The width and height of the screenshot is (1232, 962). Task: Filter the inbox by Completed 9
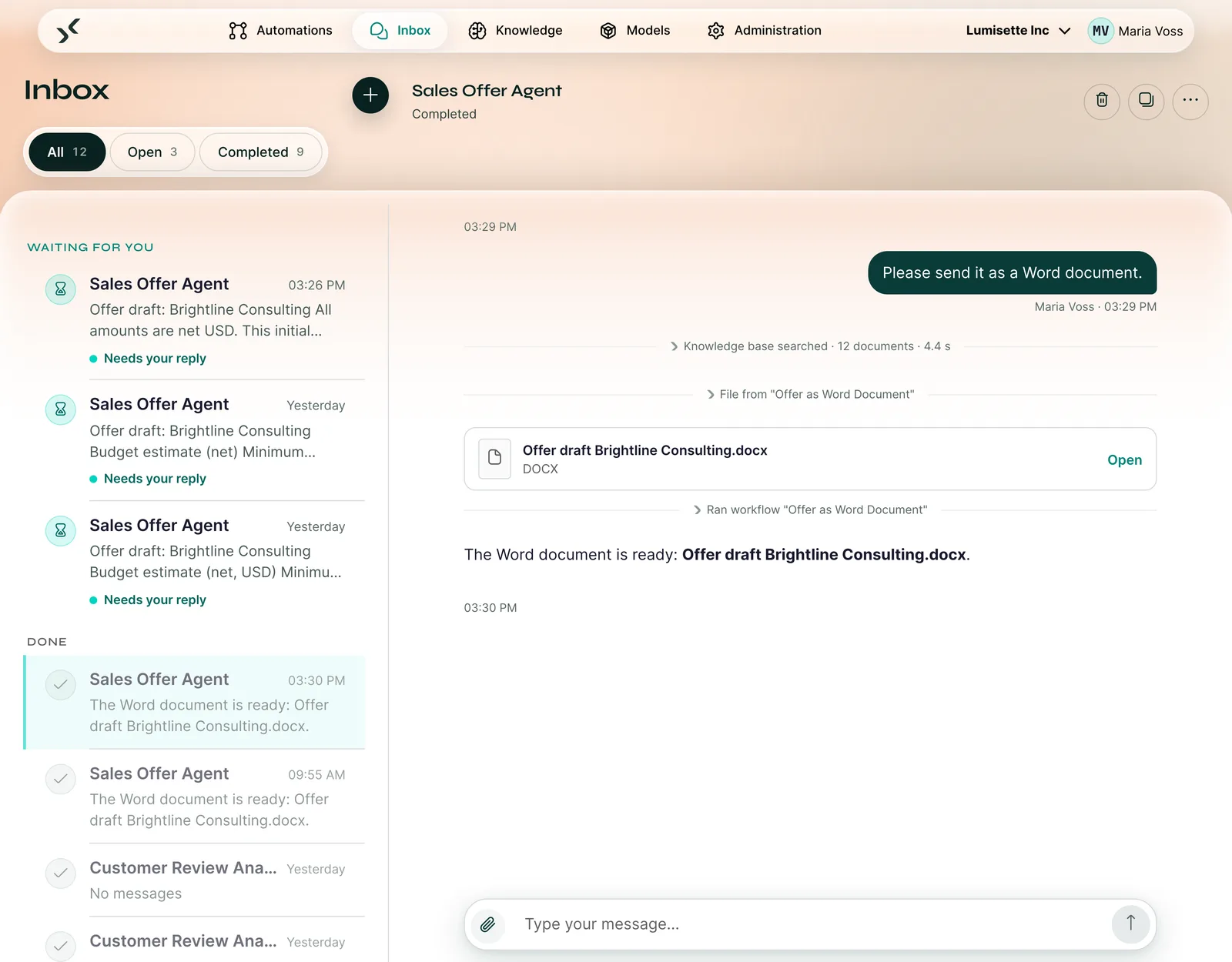click(260, 152)
